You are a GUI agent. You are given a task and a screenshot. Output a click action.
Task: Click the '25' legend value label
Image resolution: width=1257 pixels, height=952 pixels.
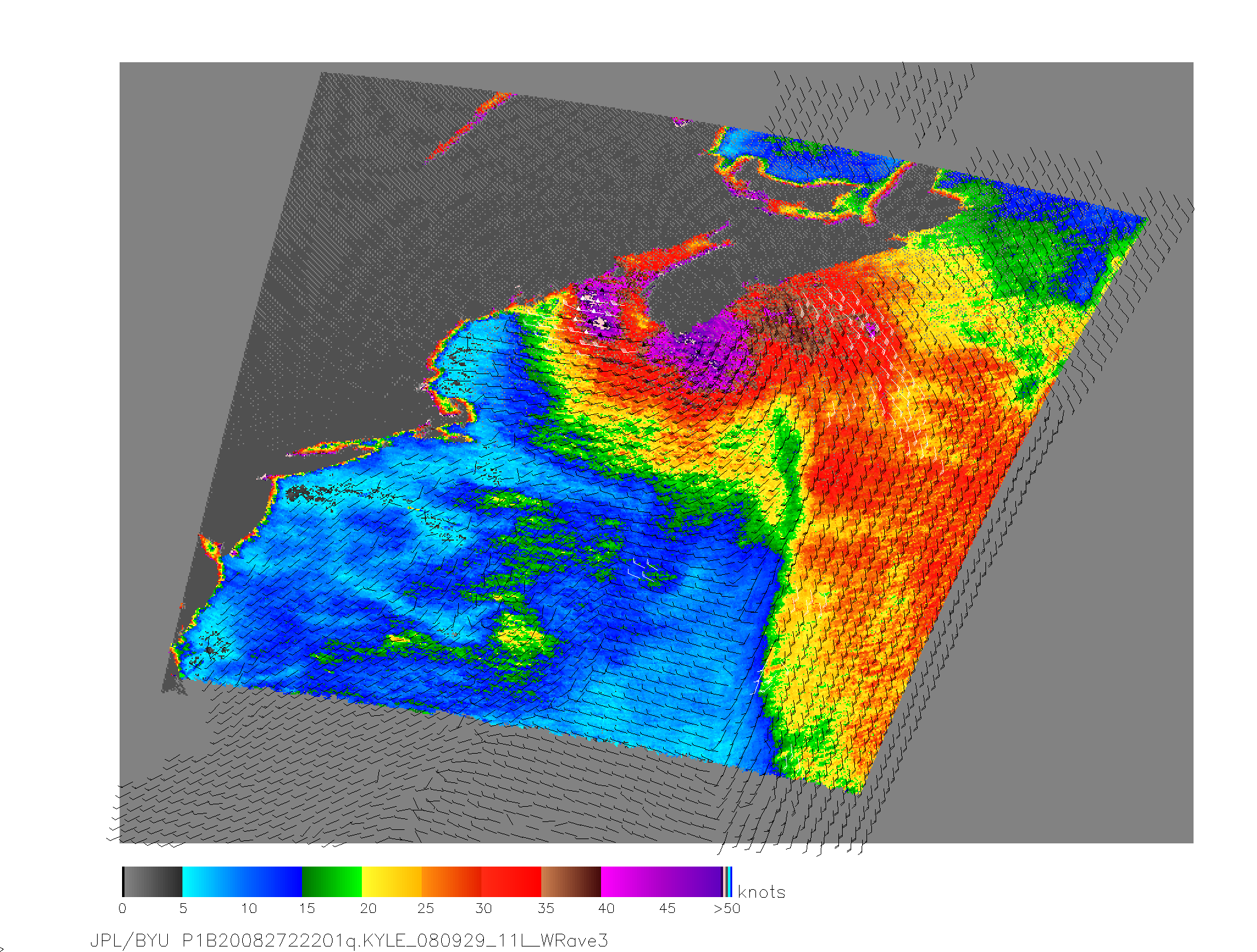425,908
